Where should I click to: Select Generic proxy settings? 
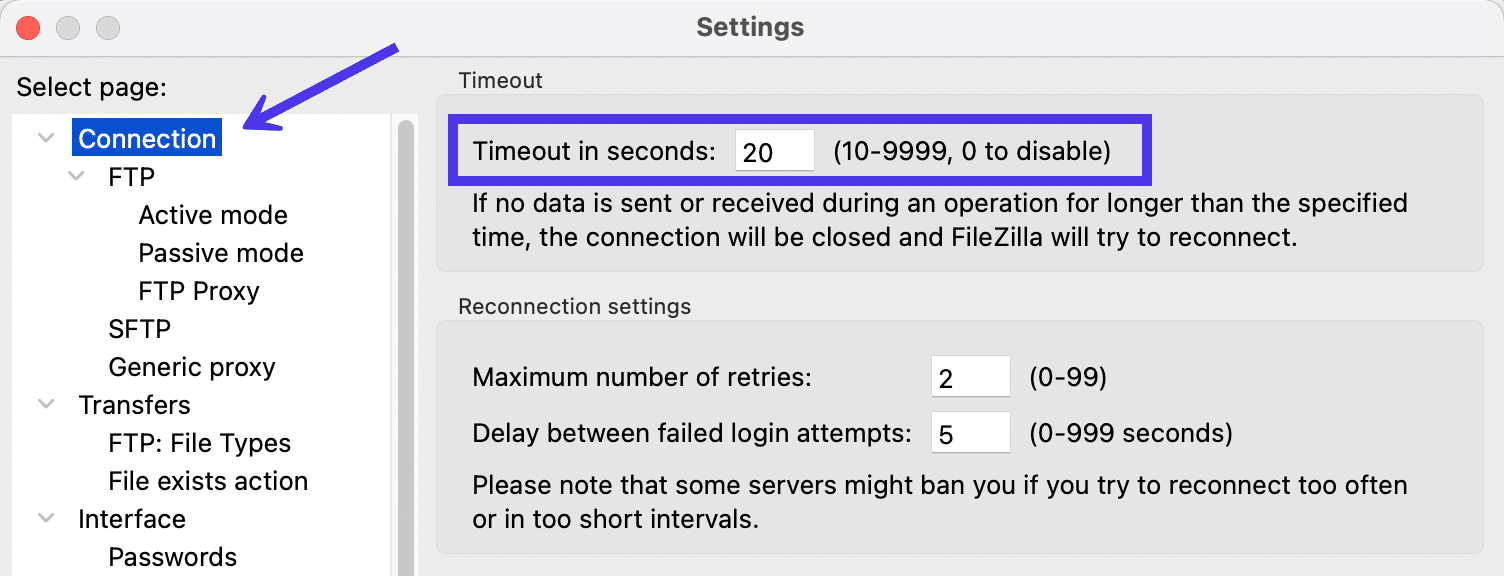[x=191, y=366]
